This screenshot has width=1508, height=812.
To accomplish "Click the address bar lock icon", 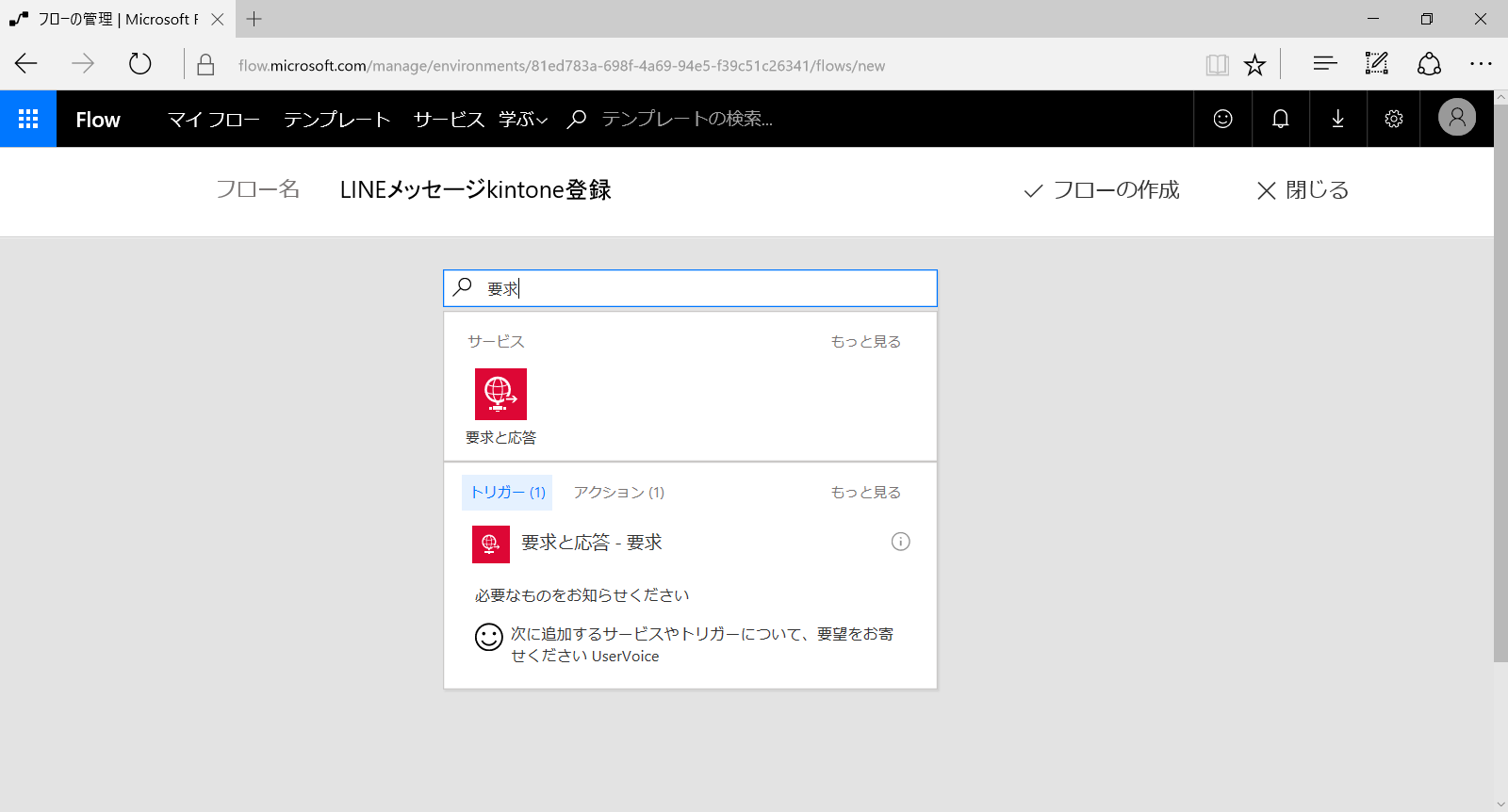I will 205,65.
